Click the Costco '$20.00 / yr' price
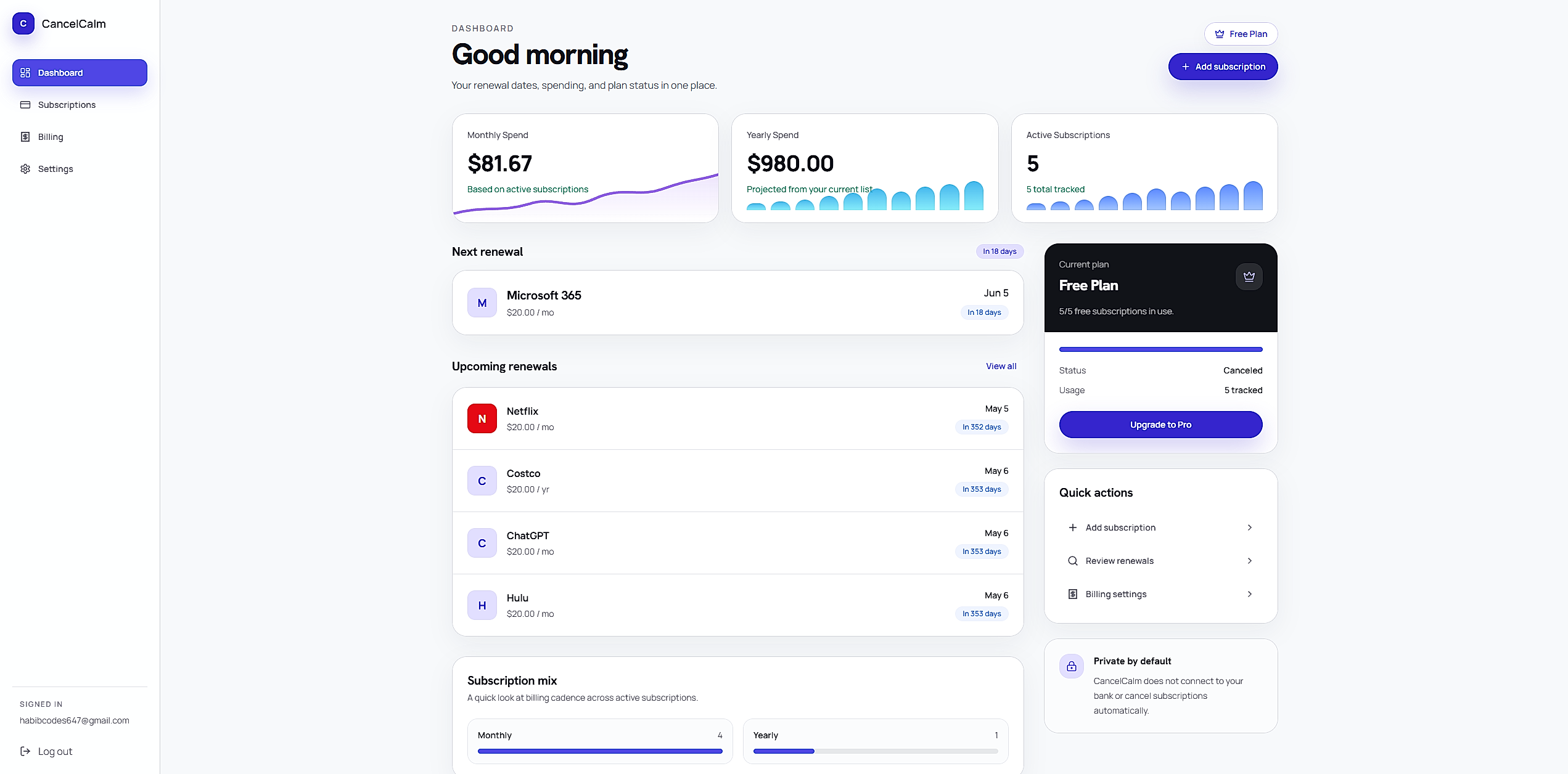 coord(528,489)
